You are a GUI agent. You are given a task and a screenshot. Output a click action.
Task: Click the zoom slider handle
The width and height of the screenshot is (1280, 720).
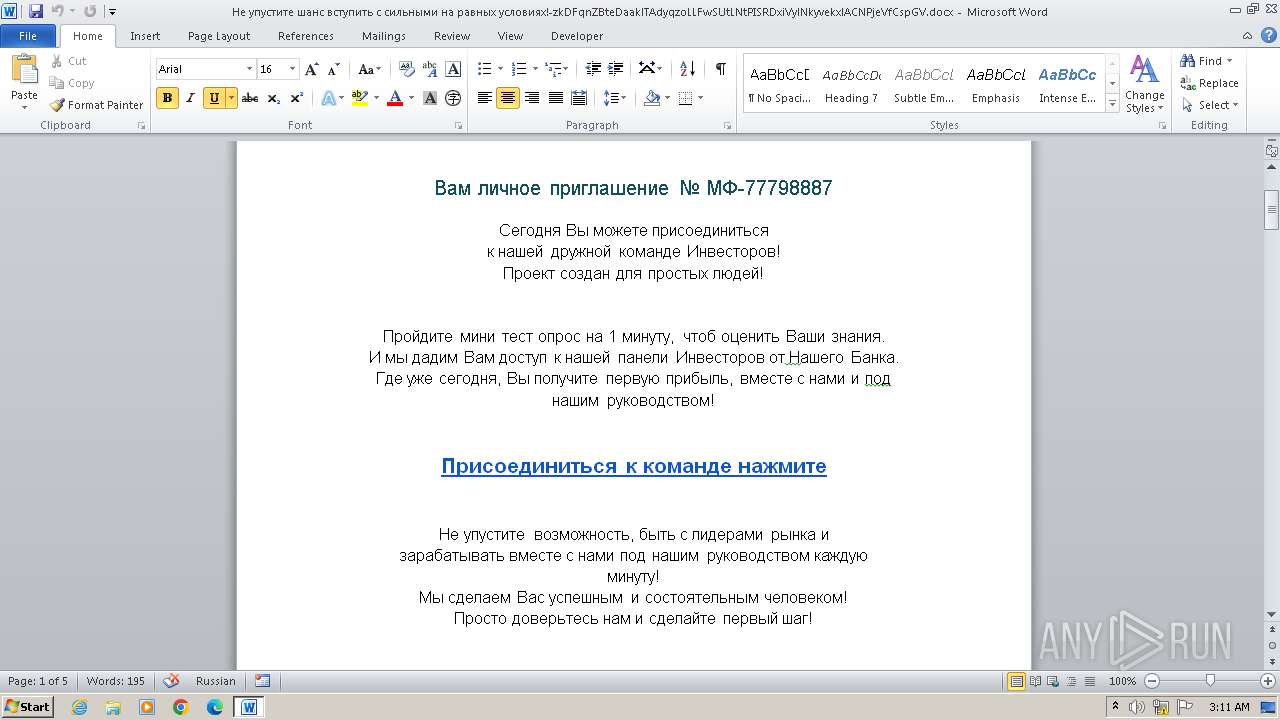[1210, 681]
